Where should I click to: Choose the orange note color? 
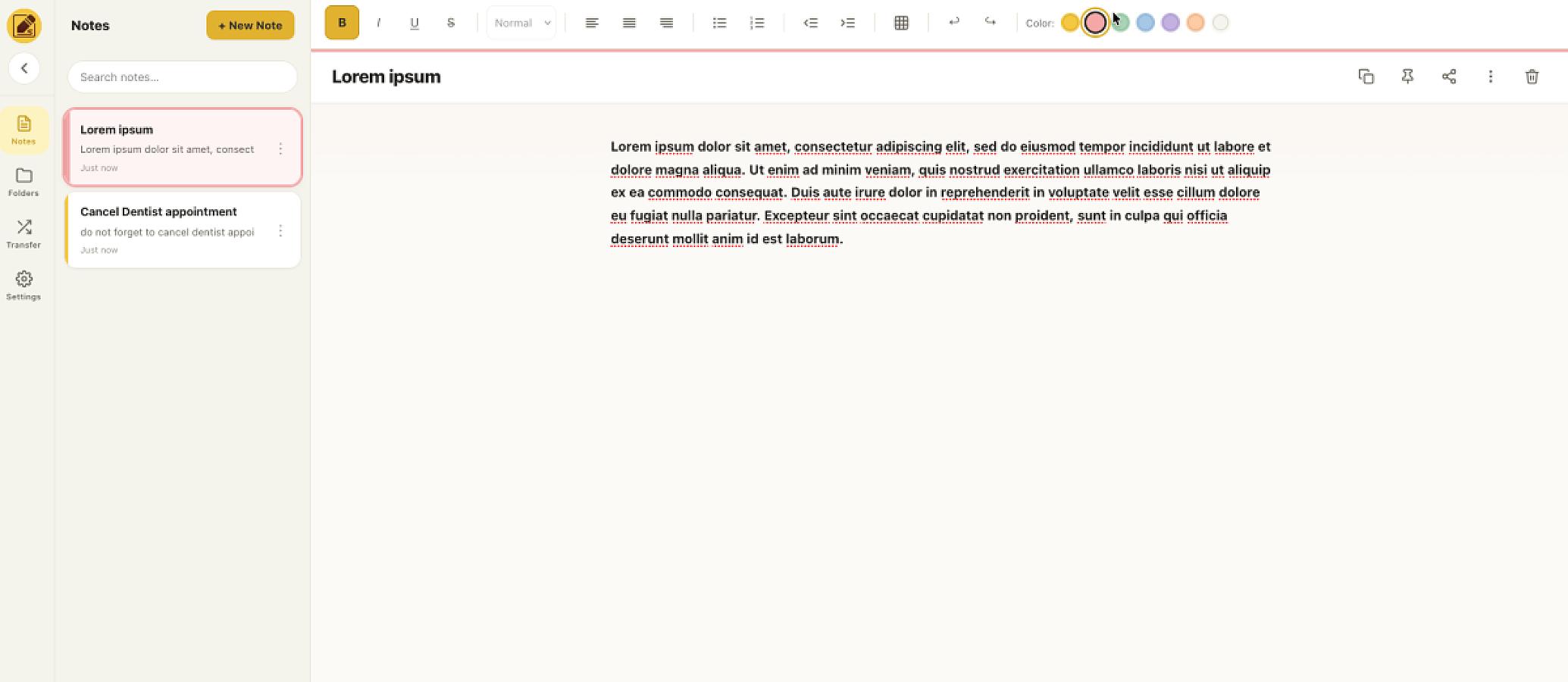[1195, 23]
